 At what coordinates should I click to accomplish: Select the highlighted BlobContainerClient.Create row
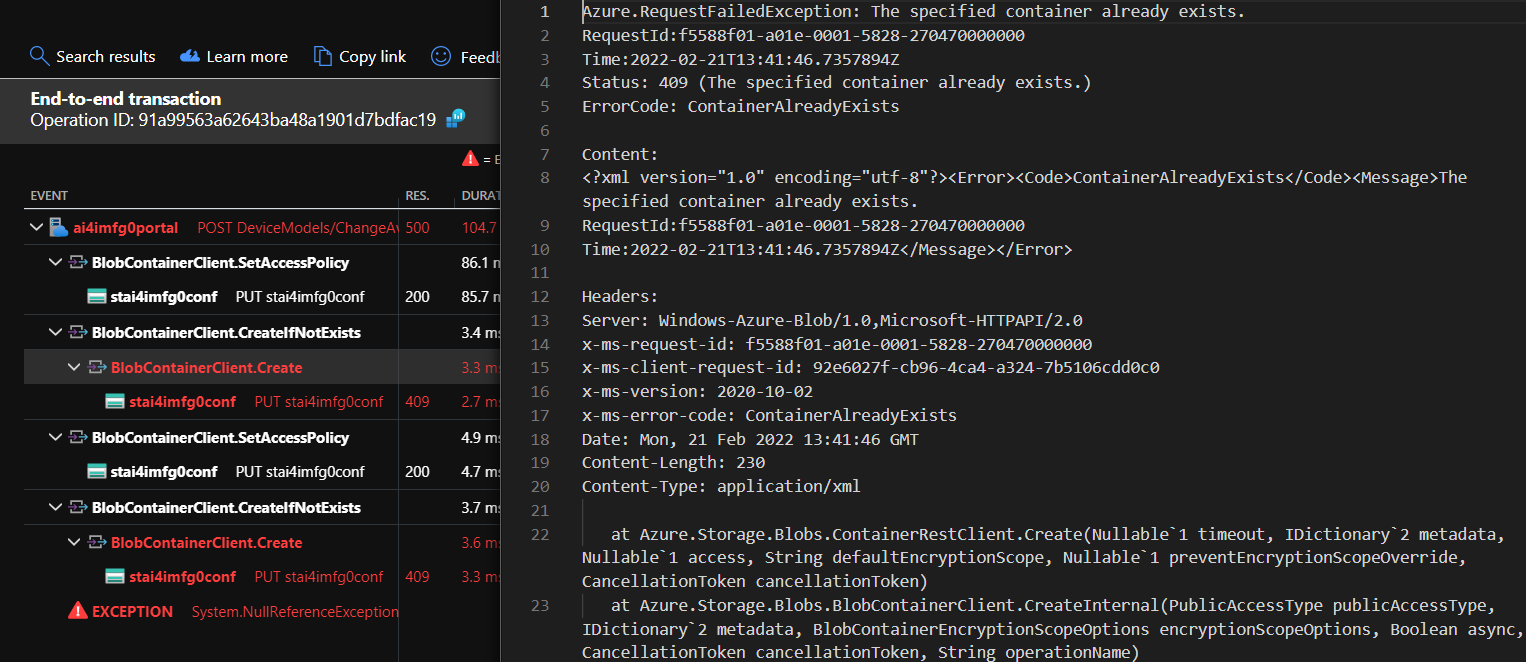point(206,367)
